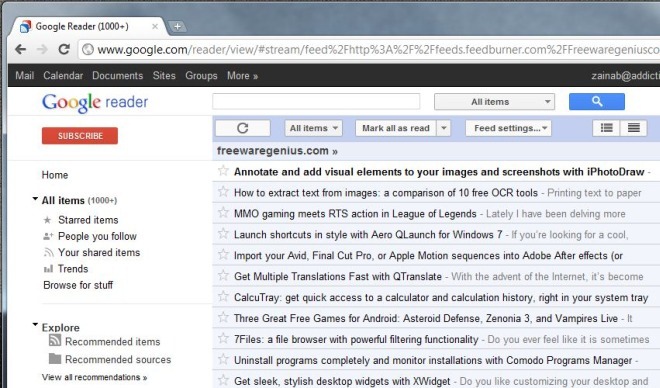Open Sites from the top bar
Screen dimensions: 660x388
click(164, 76)
